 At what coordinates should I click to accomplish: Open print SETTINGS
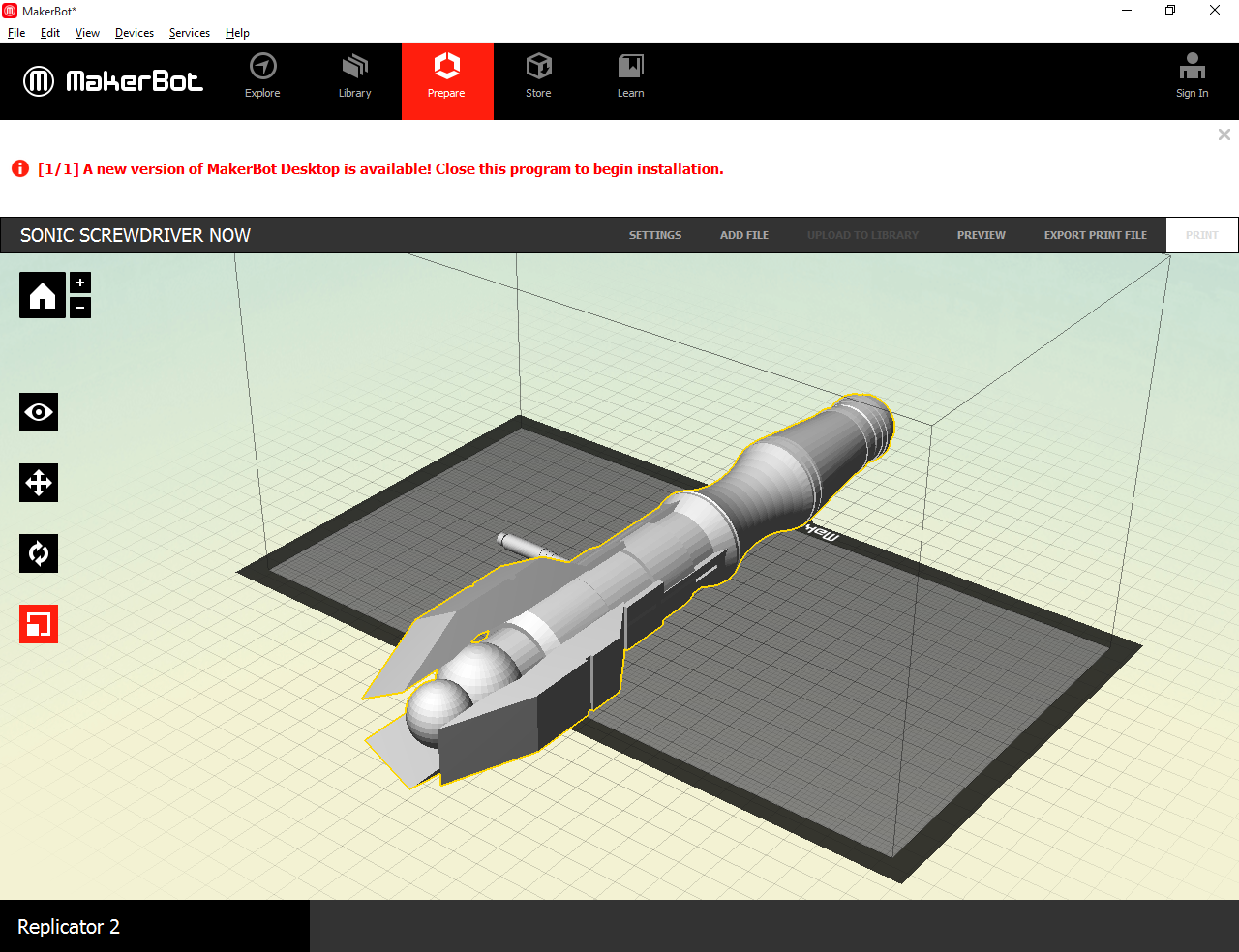pyautogui.click(x=655, y=235)
